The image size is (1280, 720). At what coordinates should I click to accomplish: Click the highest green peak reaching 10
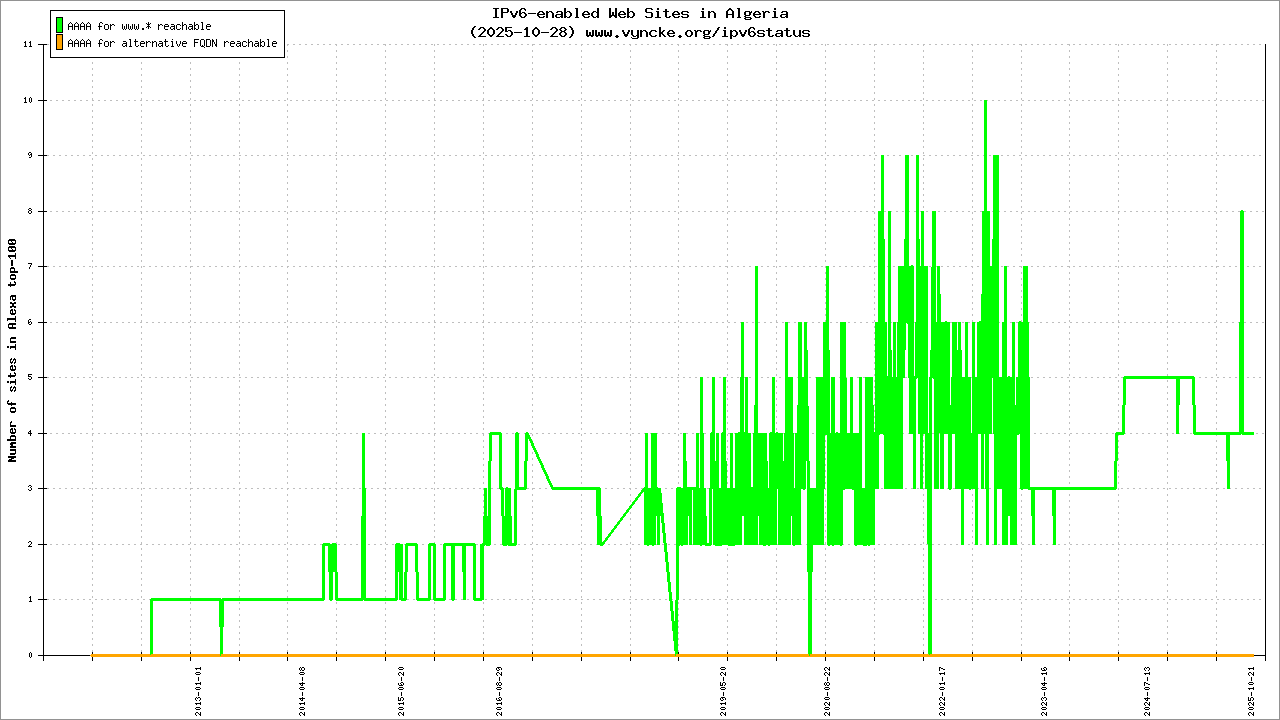click(985, 102)
